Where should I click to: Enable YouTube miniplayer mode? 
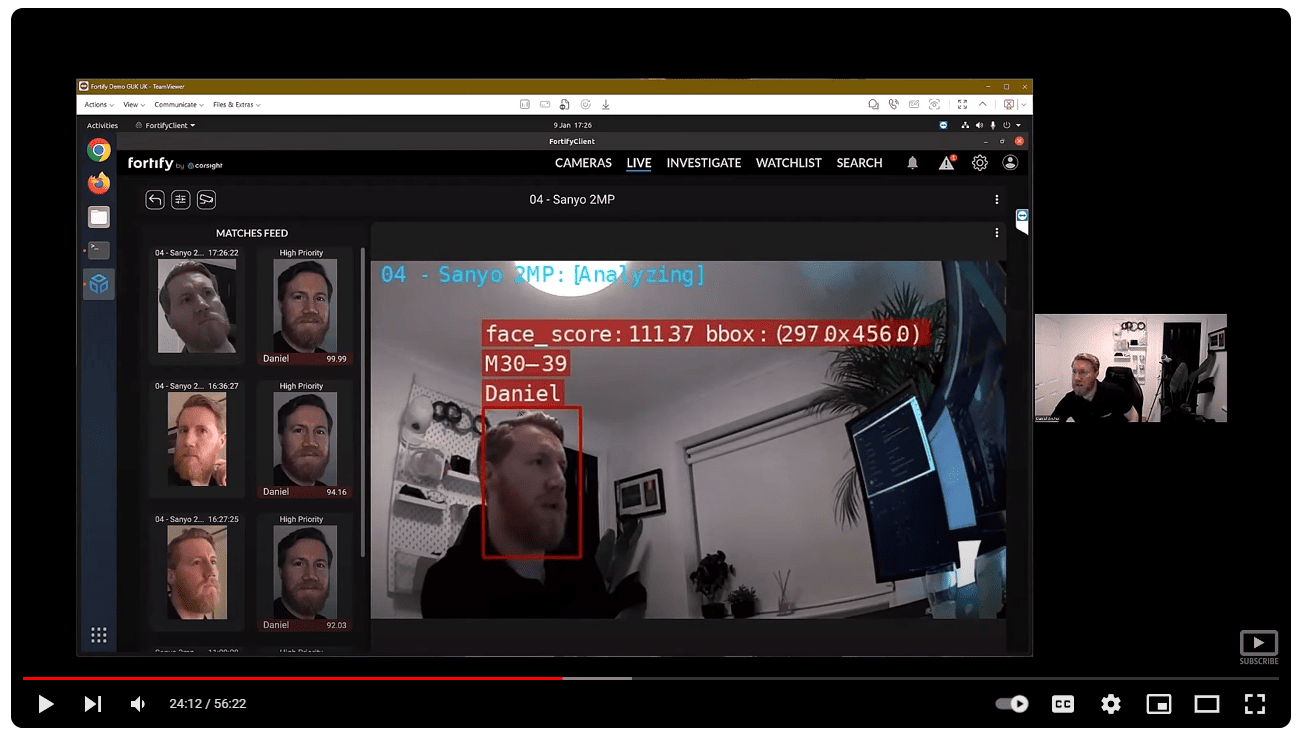pos(1158,704)
